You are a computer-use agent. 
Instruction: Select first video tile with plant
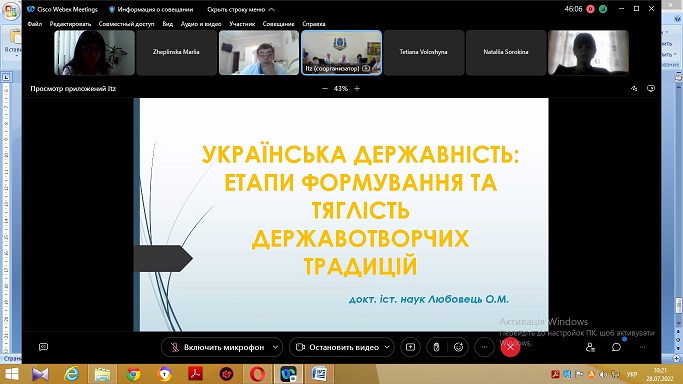point(94,52)
